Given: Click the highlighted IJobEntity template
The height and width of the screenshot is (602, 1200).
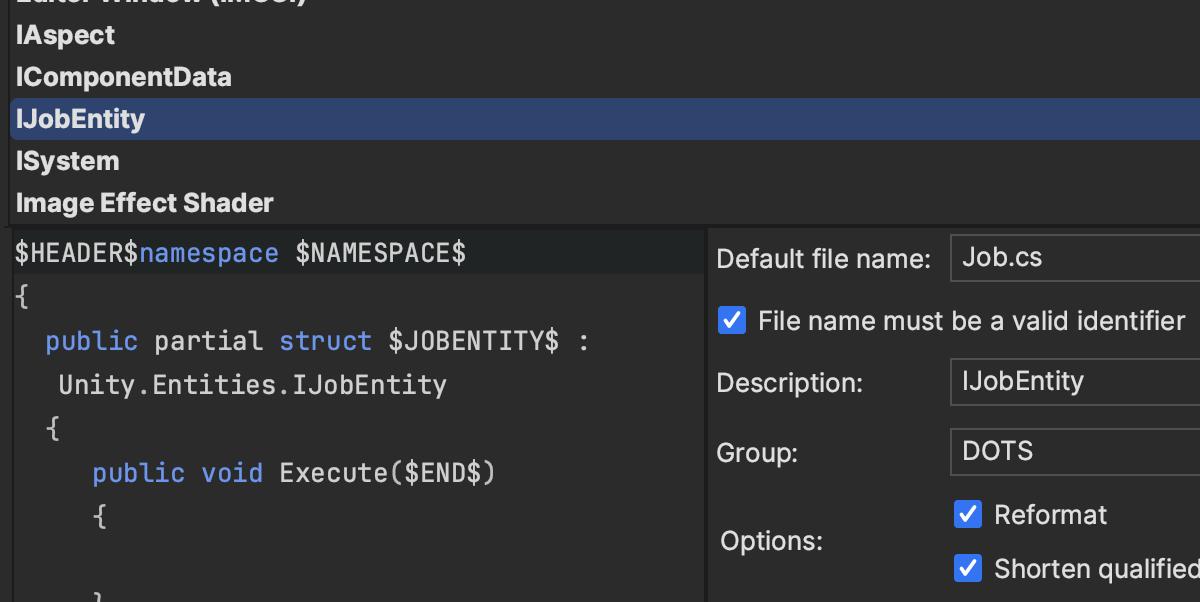Looking at the screenshot, I should click(80, 119).
